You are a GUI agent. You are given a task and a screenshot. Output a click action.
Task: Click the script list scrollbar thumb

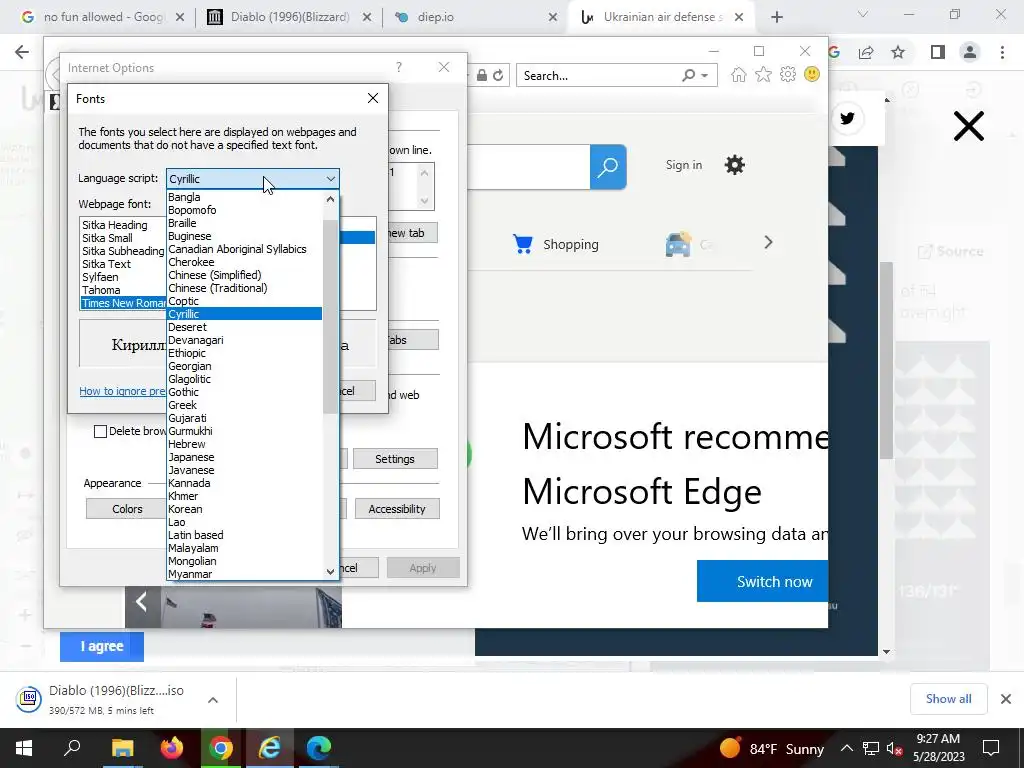[x=330, y=317]
